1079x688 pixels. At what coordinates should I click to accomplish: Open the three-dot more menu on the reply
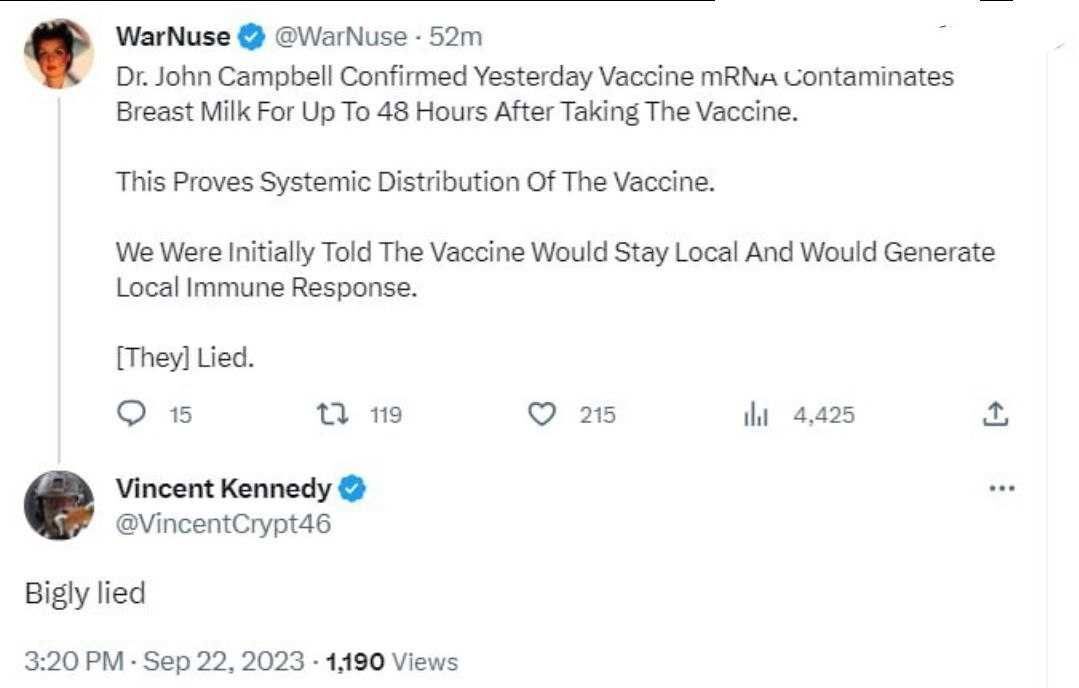tap(1001, 489)
